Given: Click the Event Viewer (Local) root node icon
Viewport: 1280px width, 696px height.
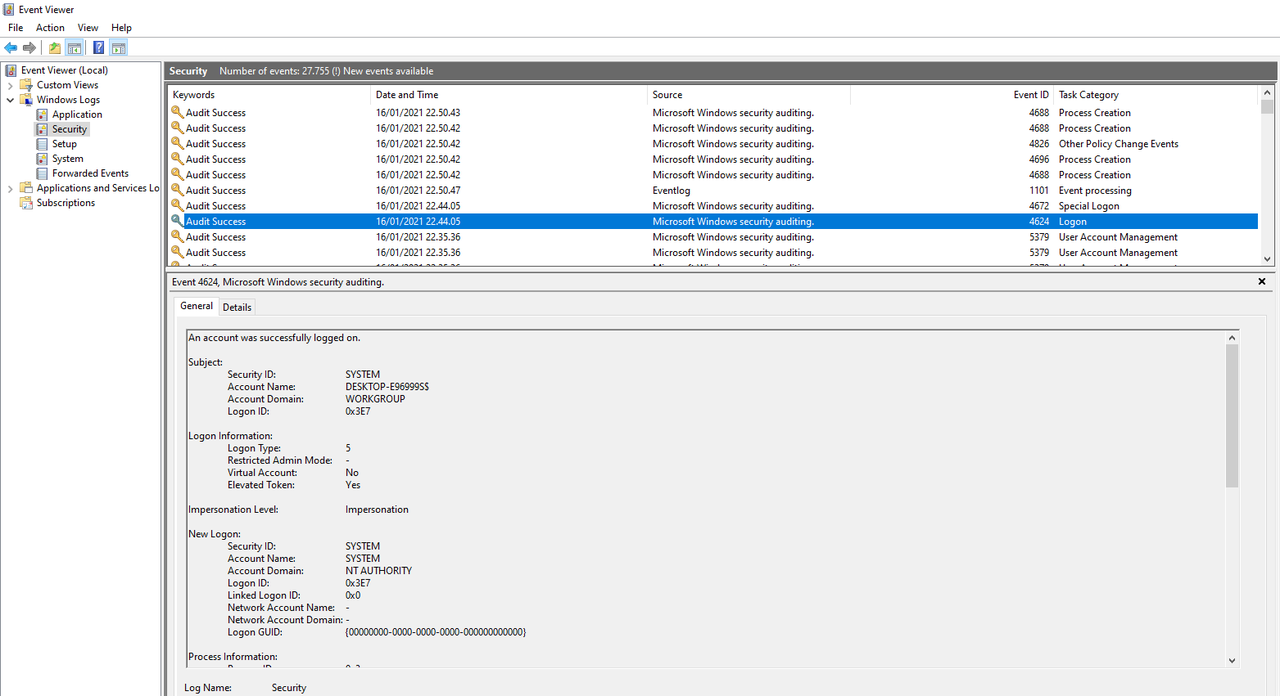Looking at the screenshot, I should pos(11,70).
